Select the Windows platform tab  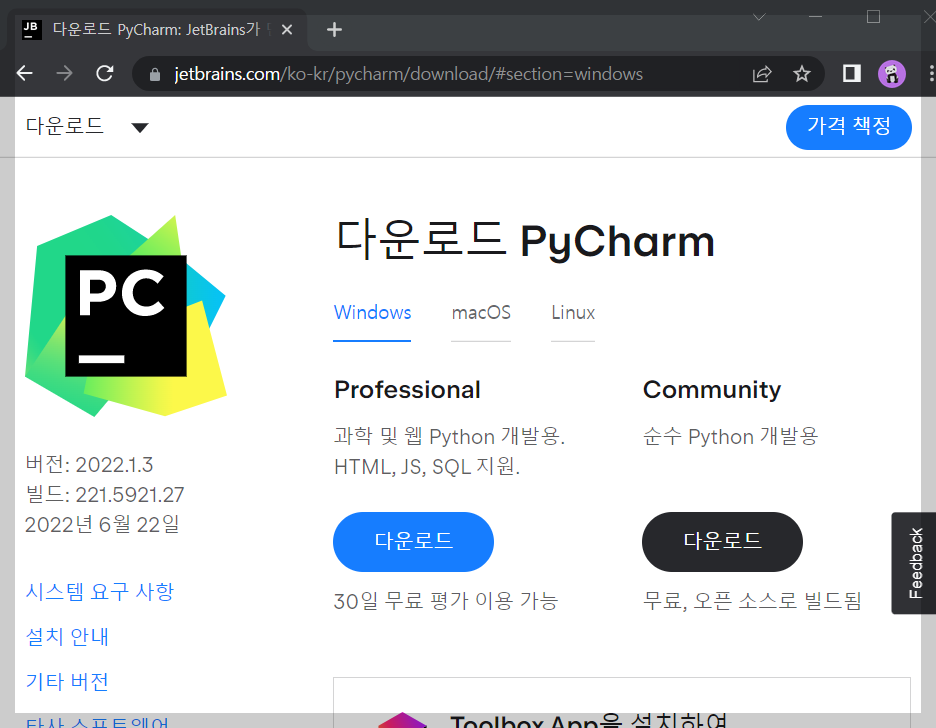click(x=372, y=313)
